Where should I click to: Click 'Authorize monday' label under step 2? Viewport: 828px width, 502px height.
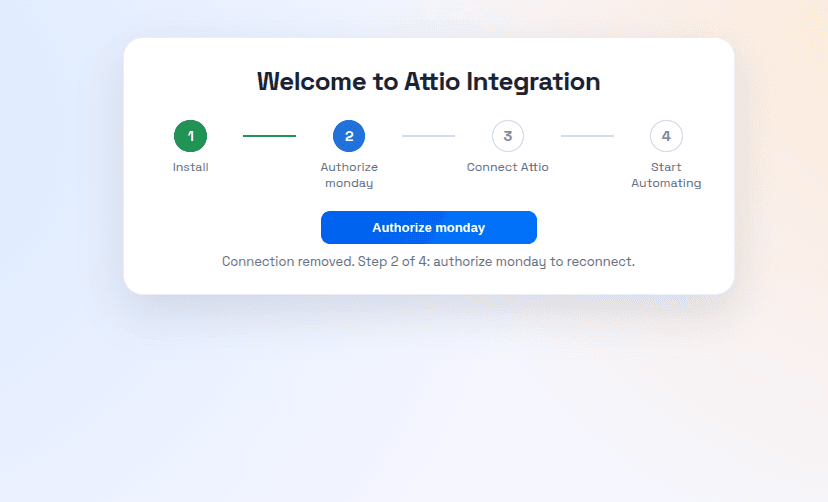349,175
